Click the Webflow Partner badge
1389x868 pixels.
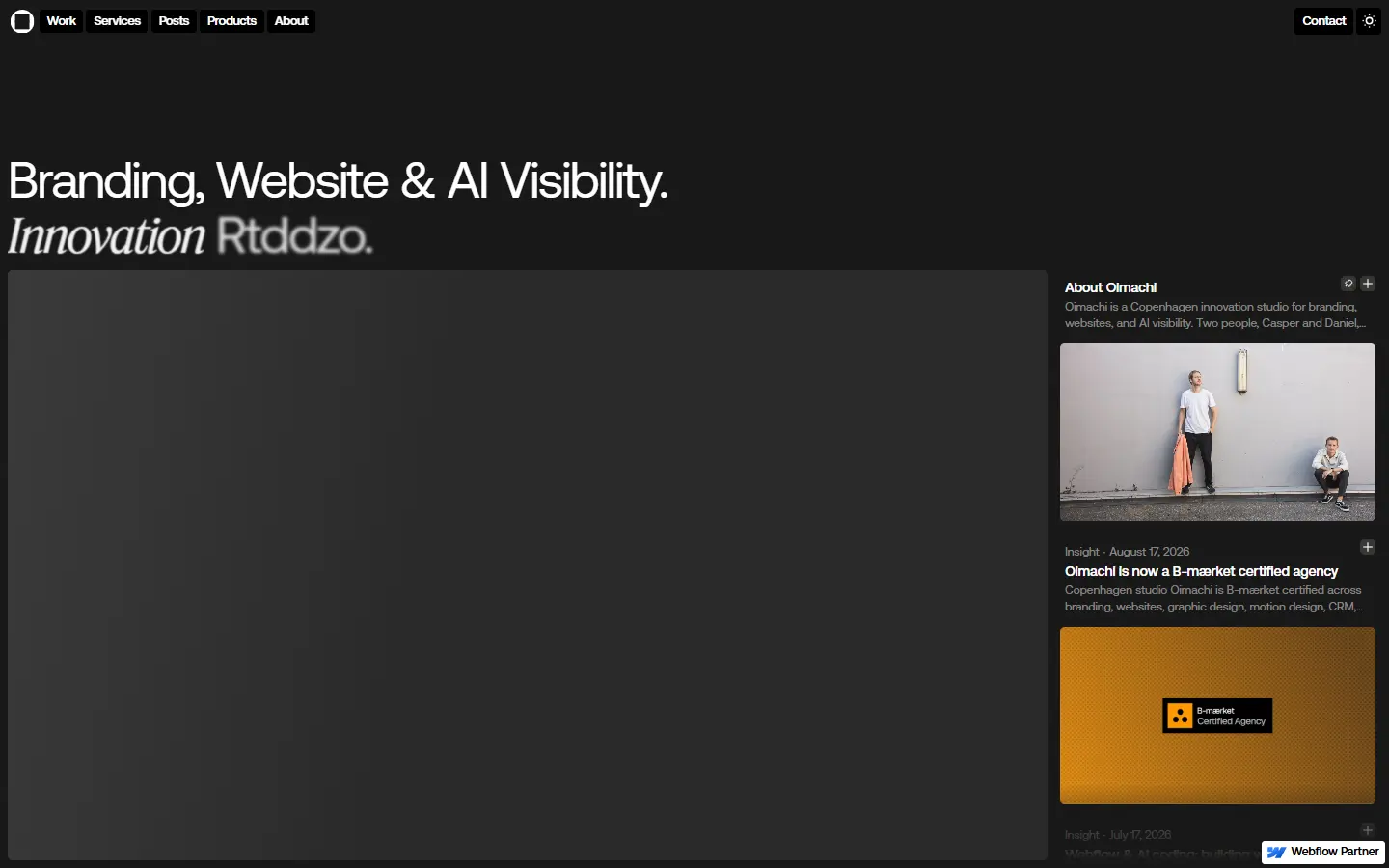click(x=1323, y=852)
